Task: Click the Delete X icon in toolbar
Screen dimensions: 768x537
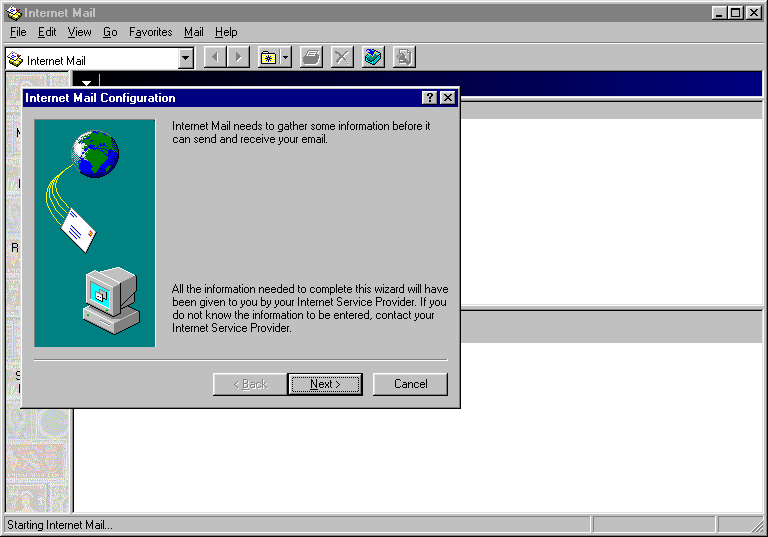Action: (342, 58)
